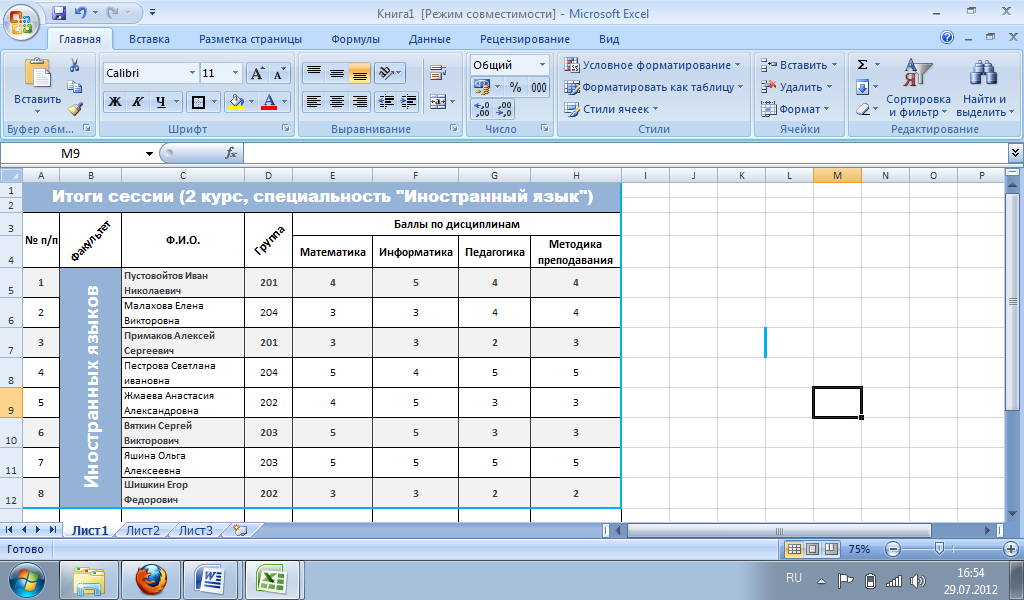Increase the cell indent

pyautogui.click(x=409, y=101)
